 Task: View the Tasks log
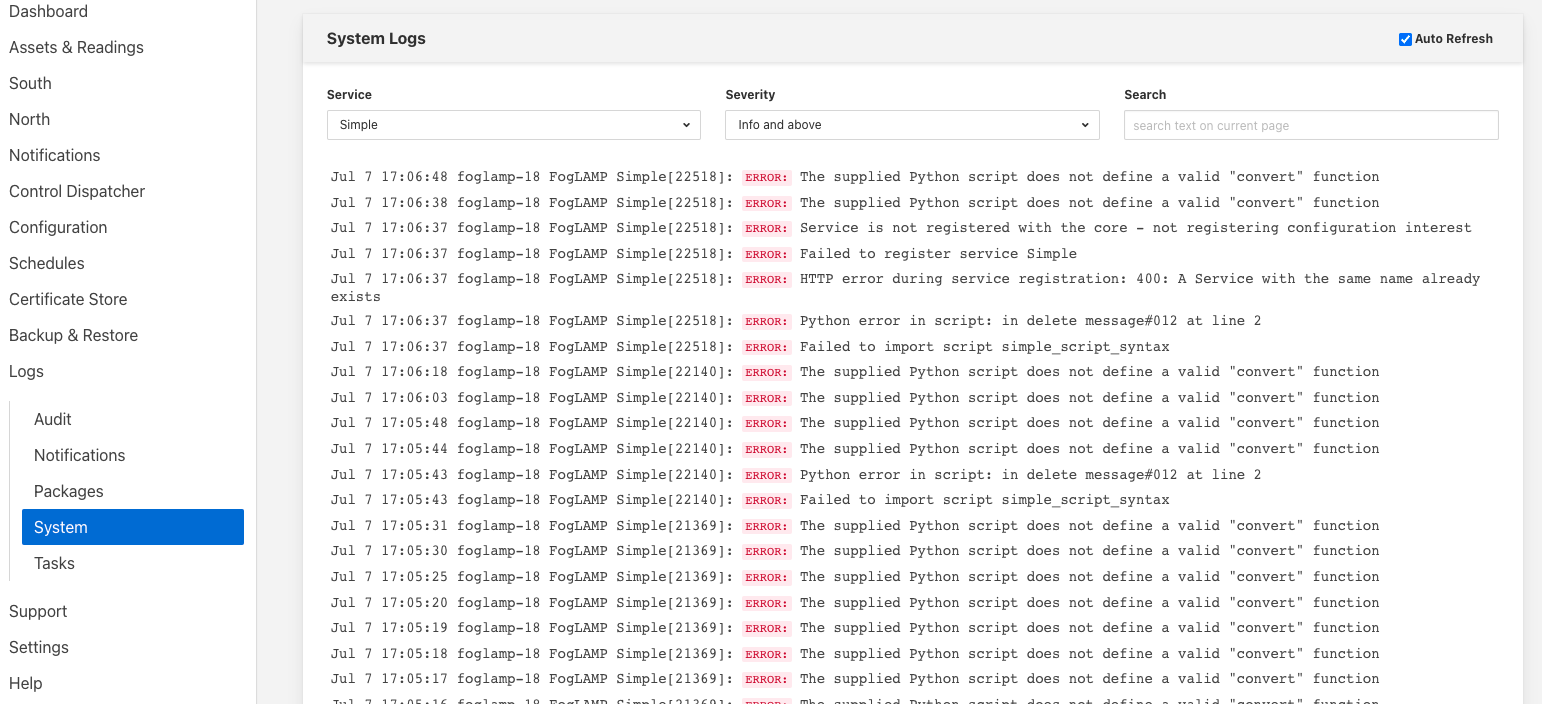click(x=54, y=563)
